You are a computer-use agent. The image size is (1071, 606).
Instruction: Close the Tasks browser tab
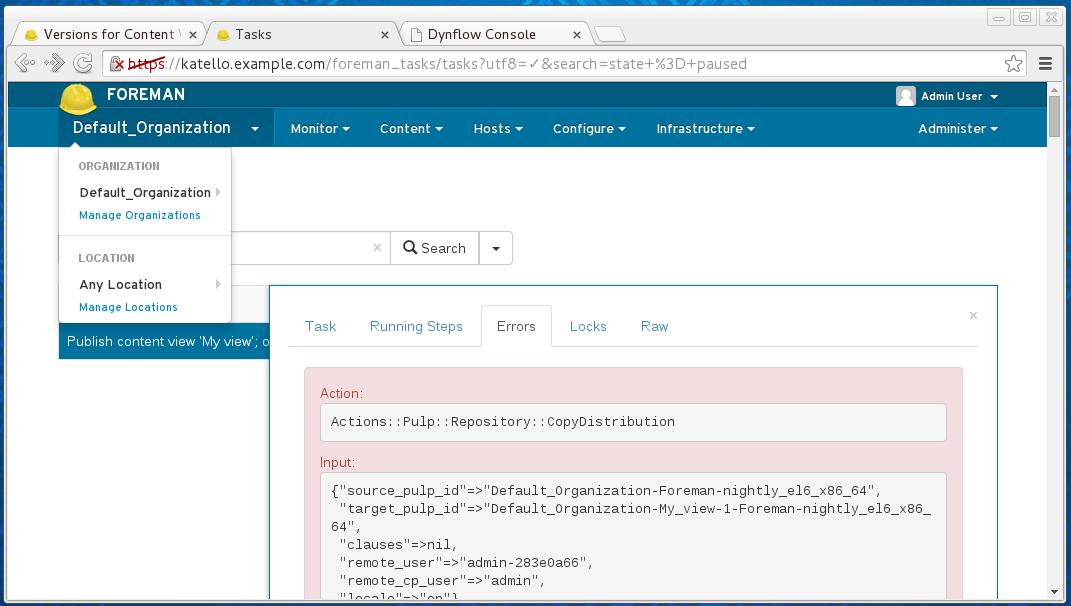pyautogui.click(x=385, y=35)
